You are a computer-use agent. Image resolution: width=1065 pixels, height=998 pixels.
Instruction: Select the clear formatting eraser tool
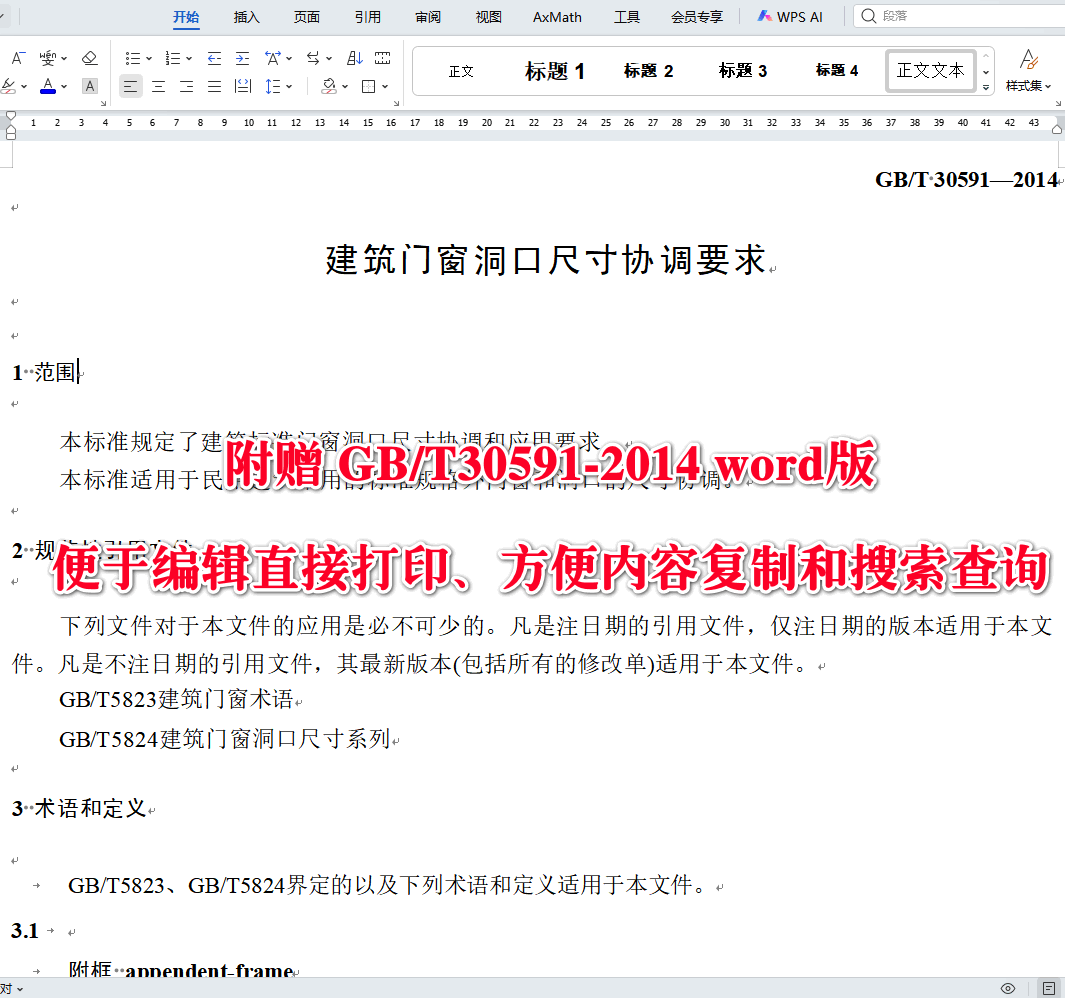coord(89,58)
